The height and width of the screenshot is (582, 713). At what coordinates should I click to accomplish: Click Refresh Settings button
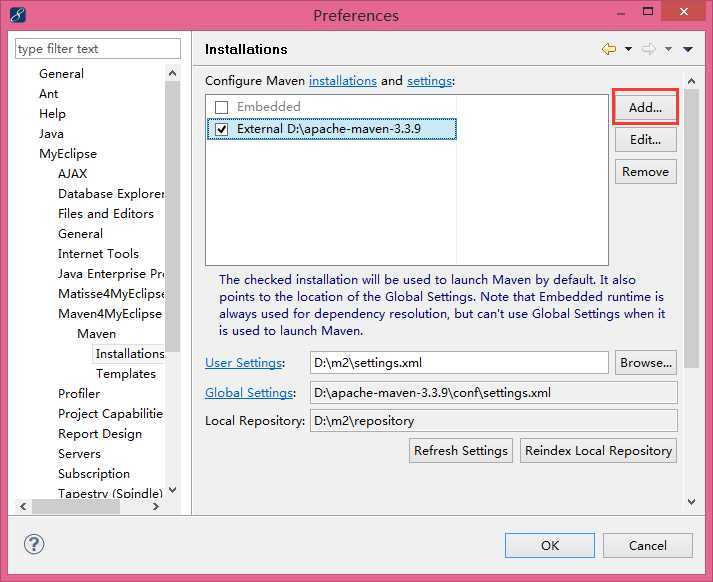[461, 451]
